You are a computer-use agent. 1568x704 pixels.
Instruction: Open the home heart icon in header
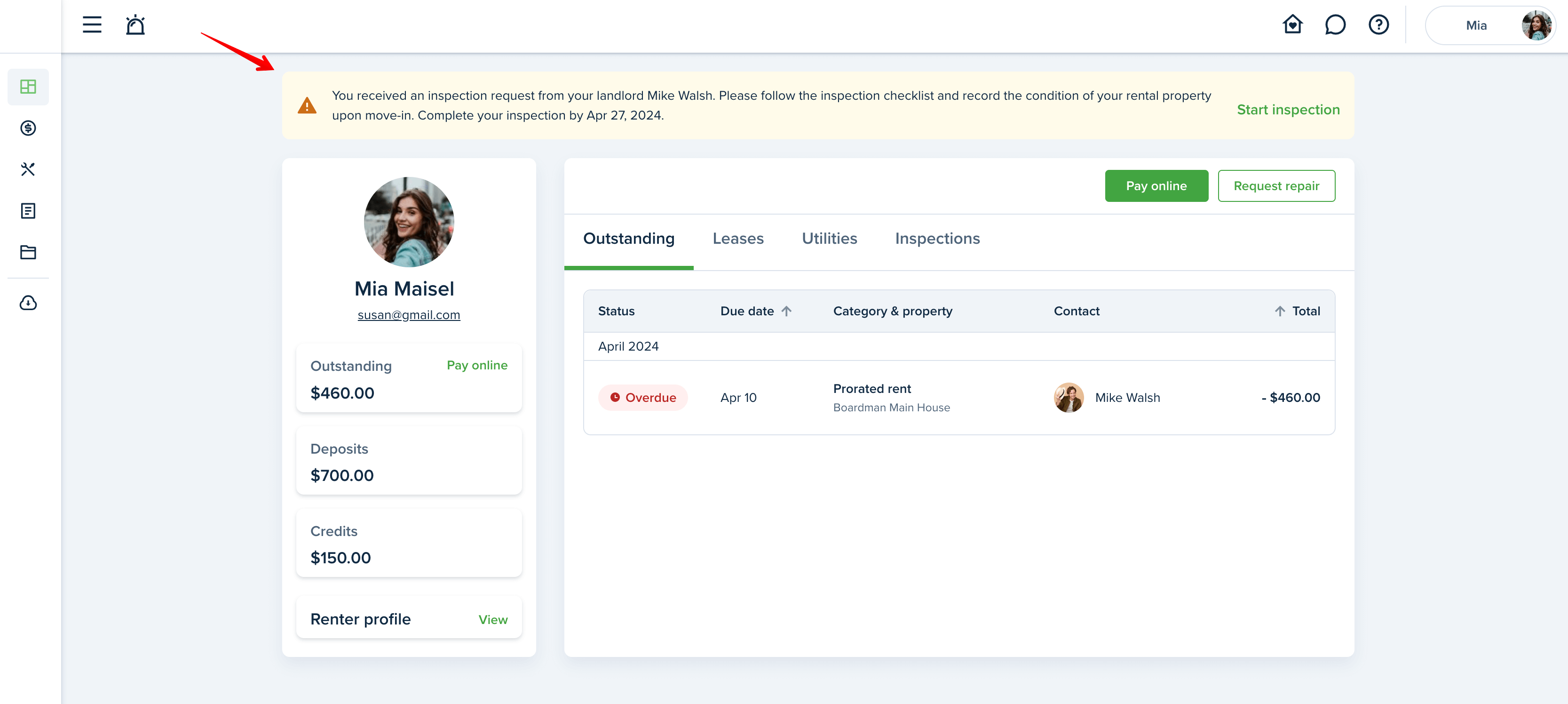point(1292,25)
